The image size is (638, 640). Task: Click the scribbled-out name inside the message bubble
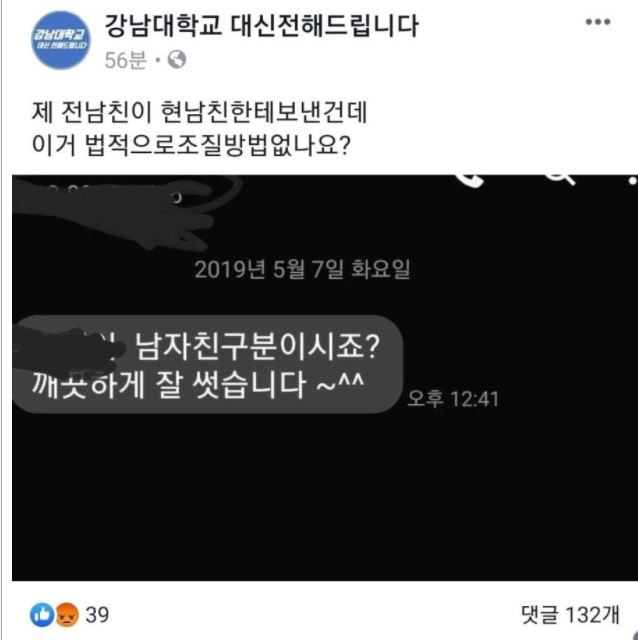pyautogui.click(x=71, y=352)
